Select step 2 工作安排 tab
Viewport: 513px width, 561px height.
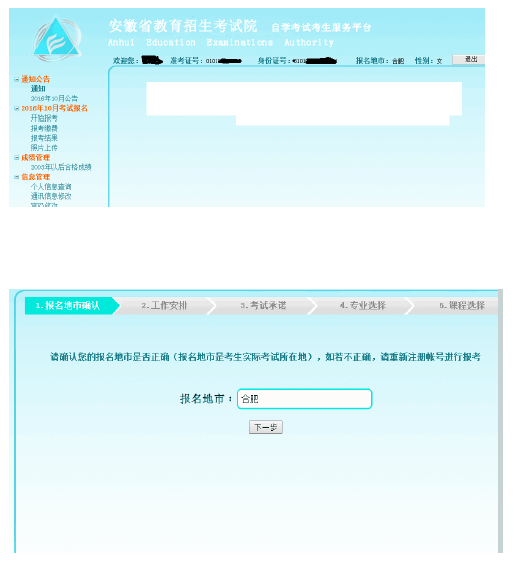tap(165, 306)
